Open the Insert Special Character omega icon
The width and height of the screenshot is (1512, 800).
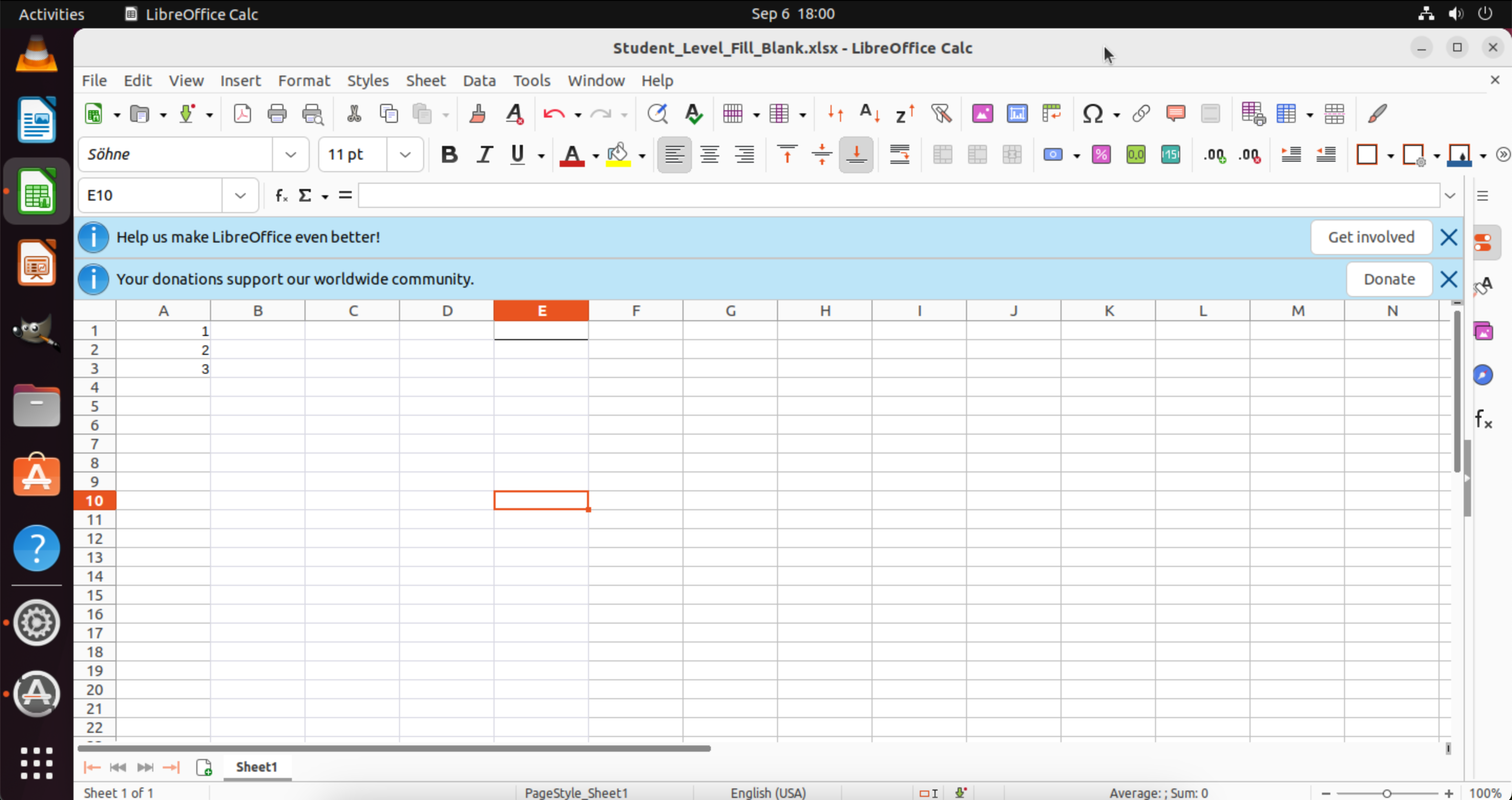[1093, 113]
